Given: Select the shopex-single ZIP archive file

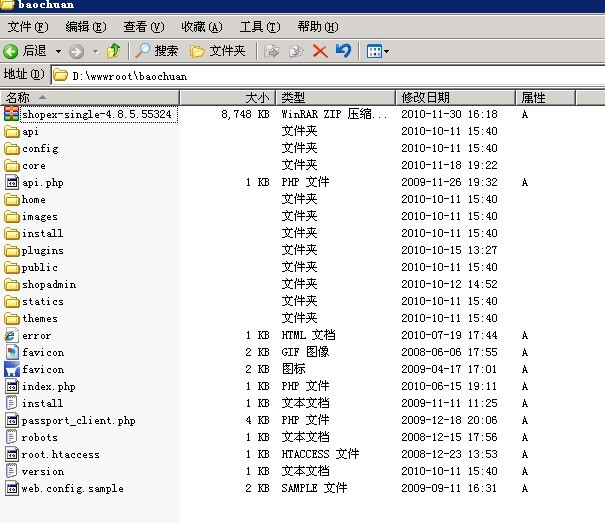Looking at the screenshot, I should coord(97,115).
